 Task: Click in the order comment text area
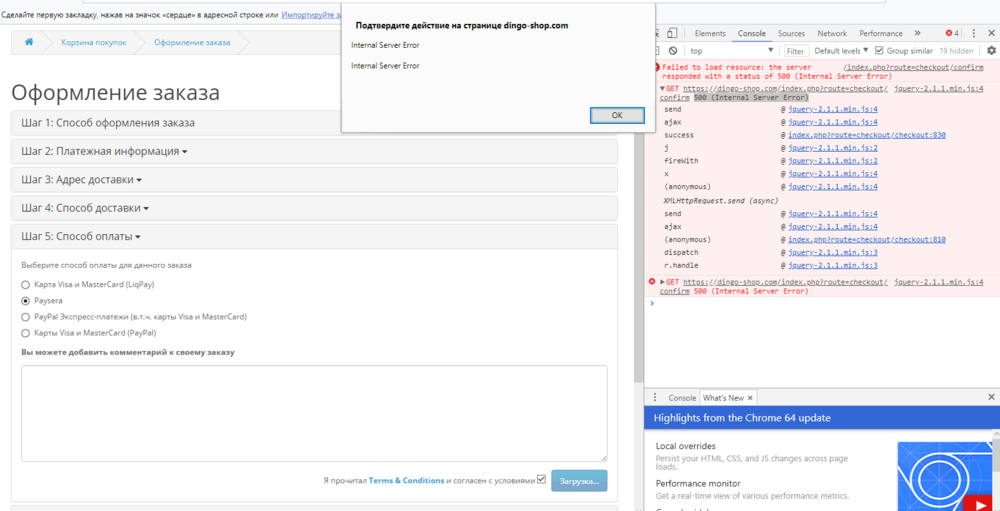(314, 412)
